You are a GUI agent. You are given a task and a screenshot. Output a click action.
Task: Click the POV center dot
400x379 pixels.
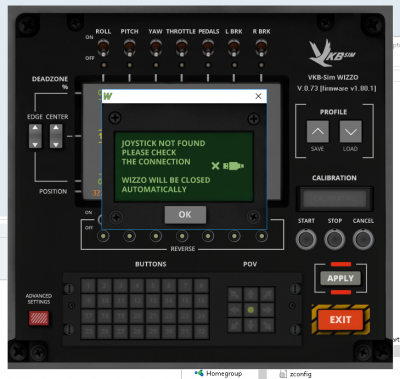pyautogui.click(x=251, y=310)
